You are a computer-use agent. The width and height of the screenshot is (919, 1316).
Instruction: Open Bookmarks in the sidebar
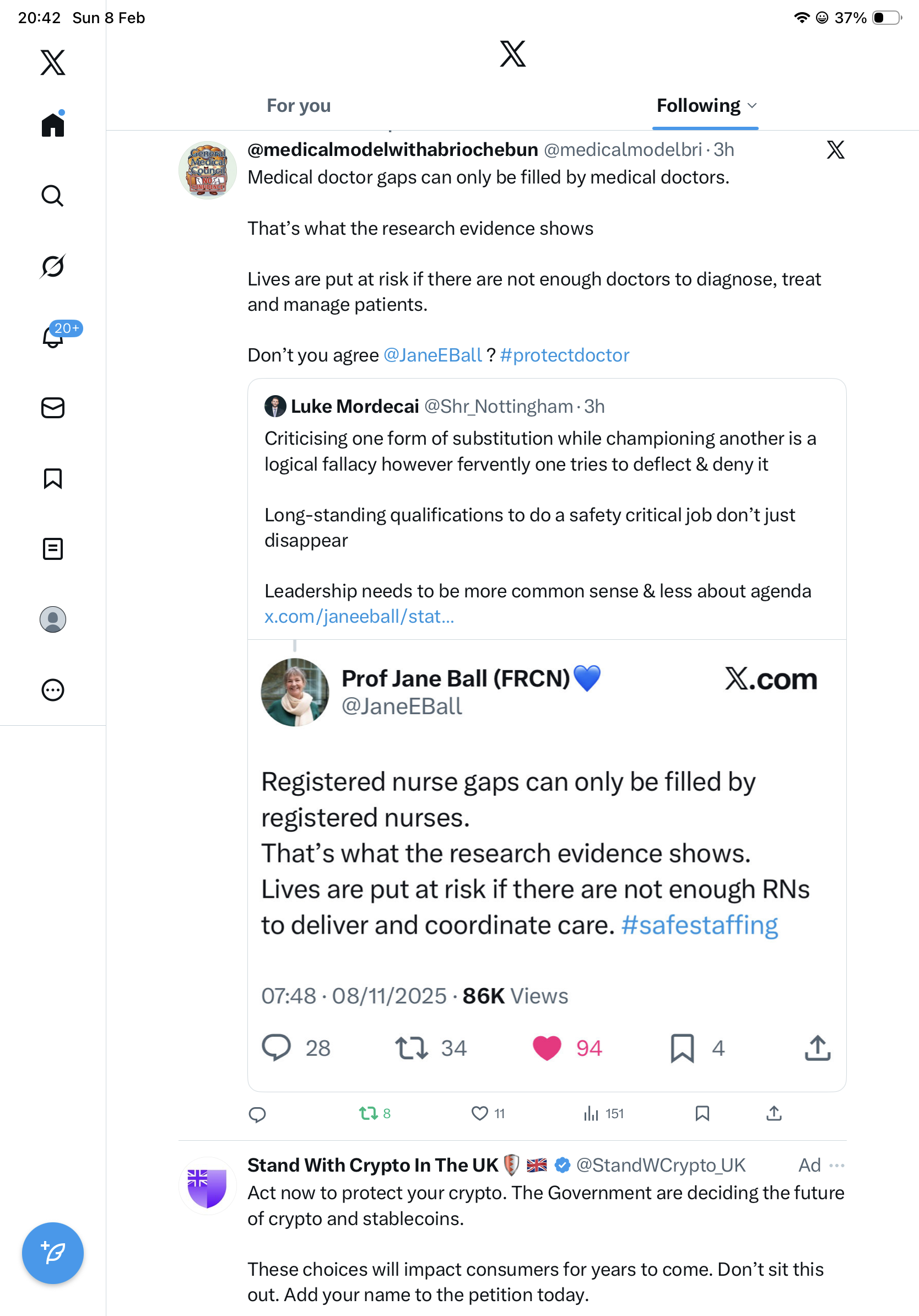point(53,478)
